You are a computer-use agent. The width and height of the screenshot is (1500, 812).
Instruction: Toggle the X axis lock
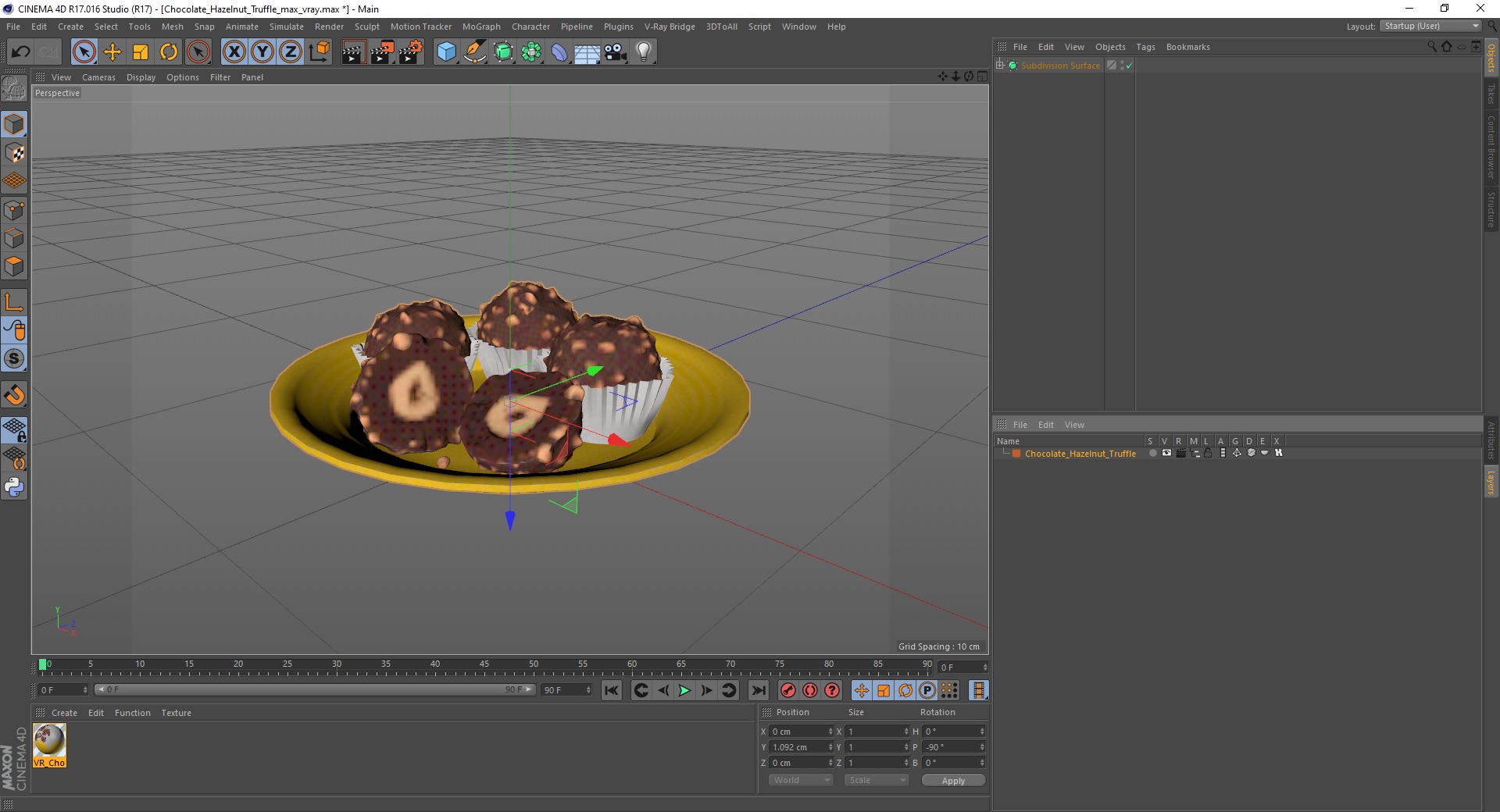click(234, 52)
